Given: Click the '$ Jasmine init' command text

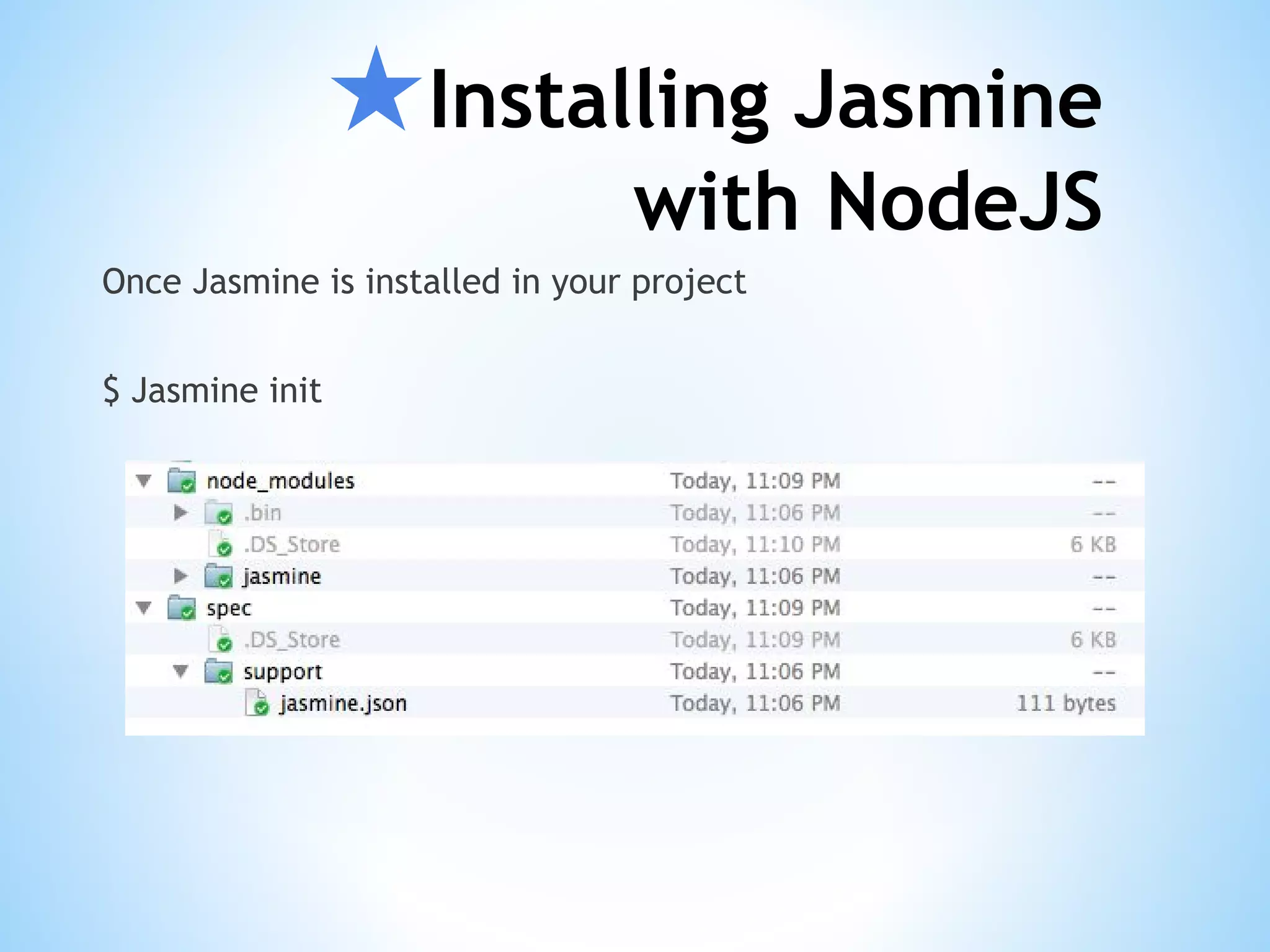Looking at the screenshot, I should (212, 390).
